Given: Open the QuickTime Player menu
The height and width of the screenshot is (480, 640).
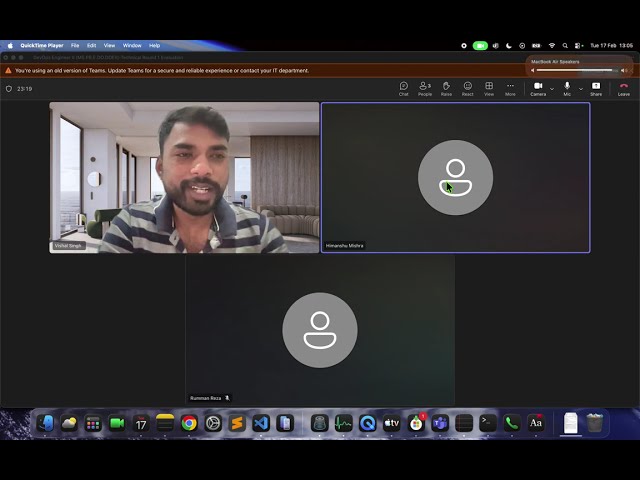Looking at the screenshot, I should [42, 45].
